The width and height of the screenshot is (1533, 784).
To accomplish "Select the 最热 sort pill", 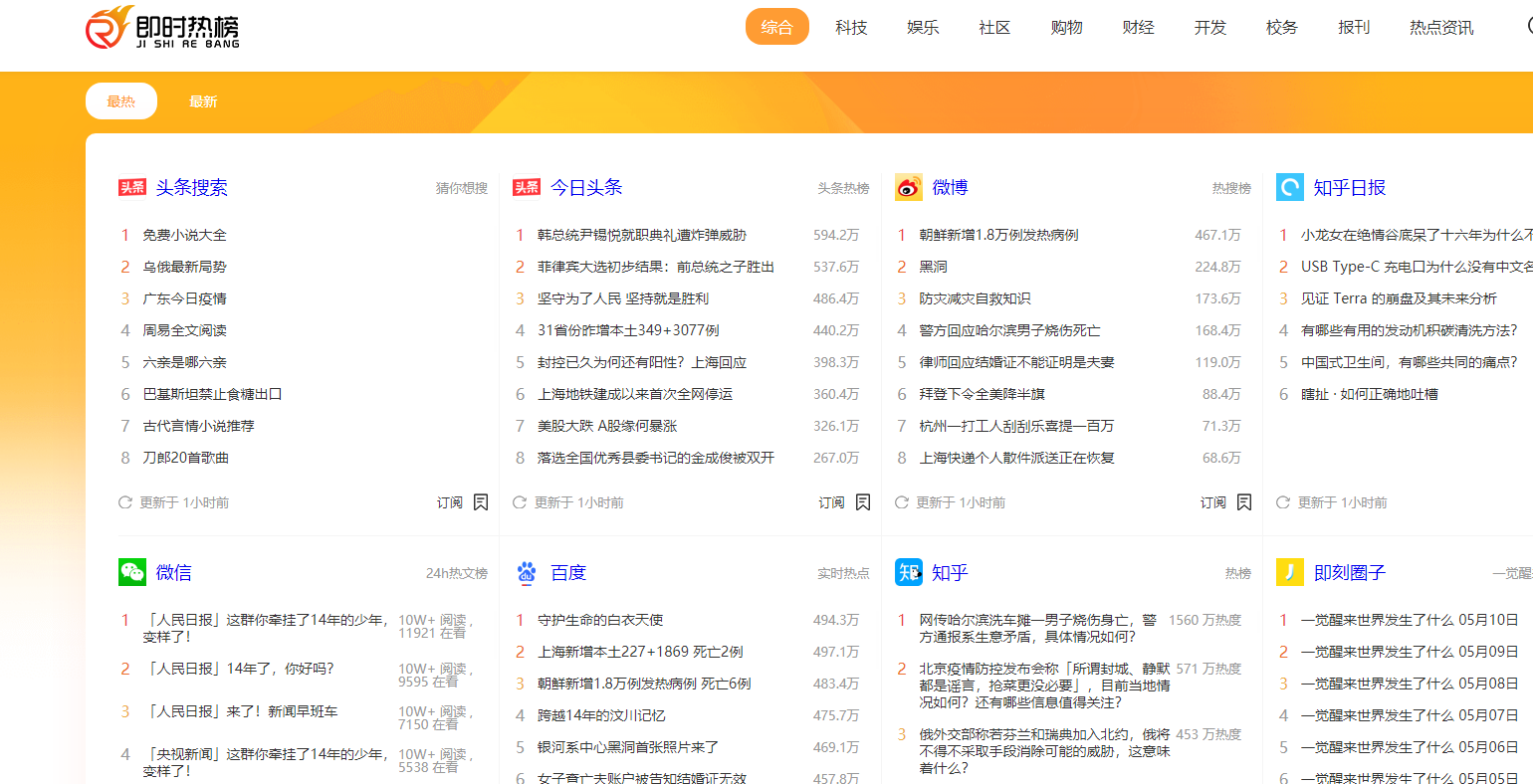I will click(x=121, y=101).
